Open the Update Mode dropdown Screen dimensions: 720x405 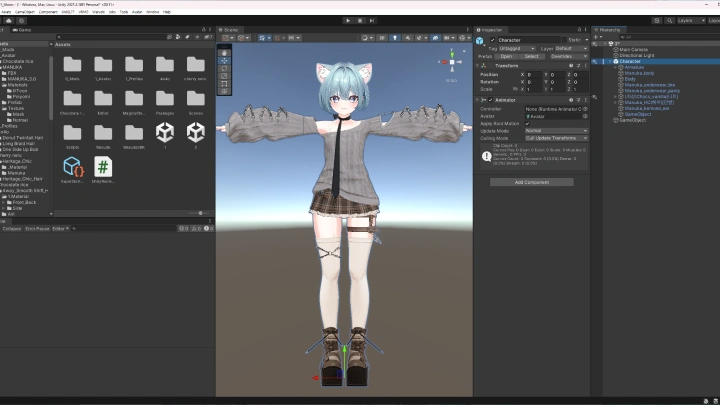pyautogui.click(x=557, y=131)
